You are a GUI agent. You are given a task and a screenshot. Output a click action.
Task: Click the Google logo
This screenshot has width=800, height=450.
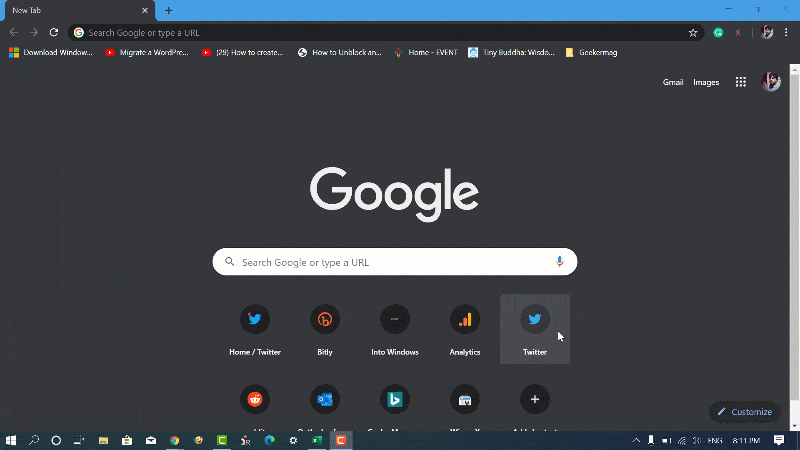(x=394, y=193)
